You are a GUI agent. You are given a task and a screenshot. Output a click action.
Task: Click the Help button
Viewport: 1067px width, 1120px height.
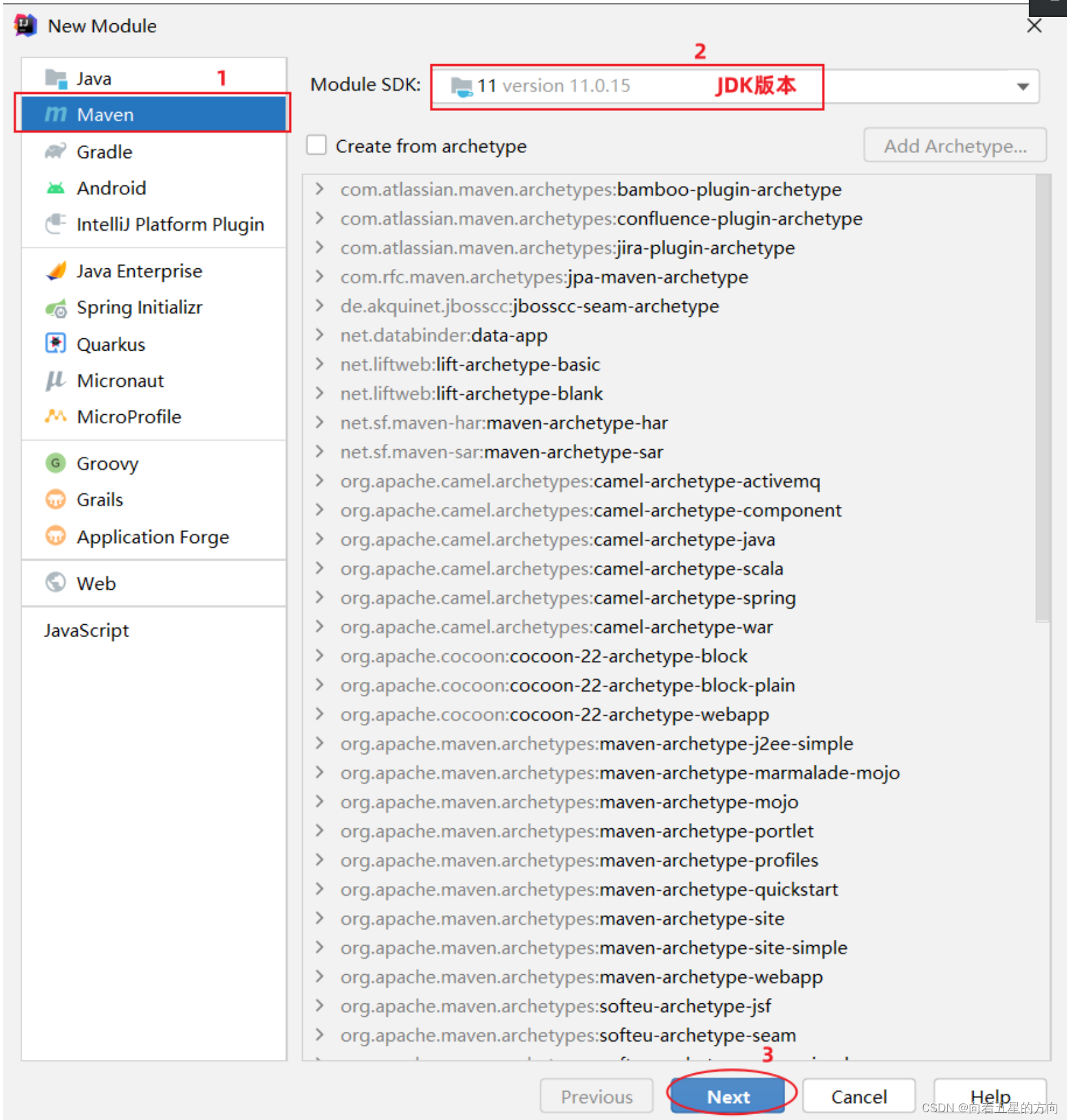(x=990, y=1096)
